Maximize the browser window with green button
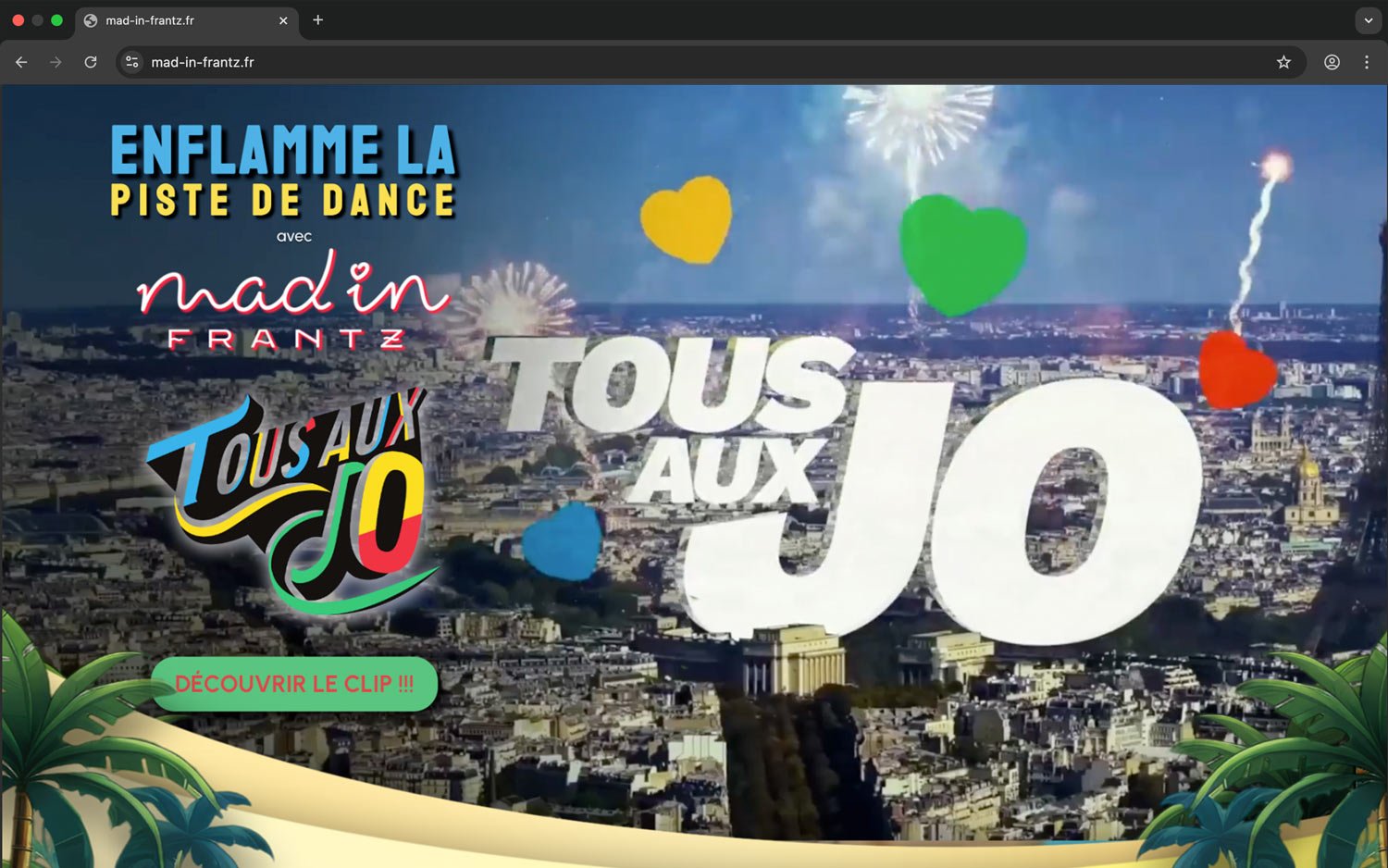 coord(56,20)
